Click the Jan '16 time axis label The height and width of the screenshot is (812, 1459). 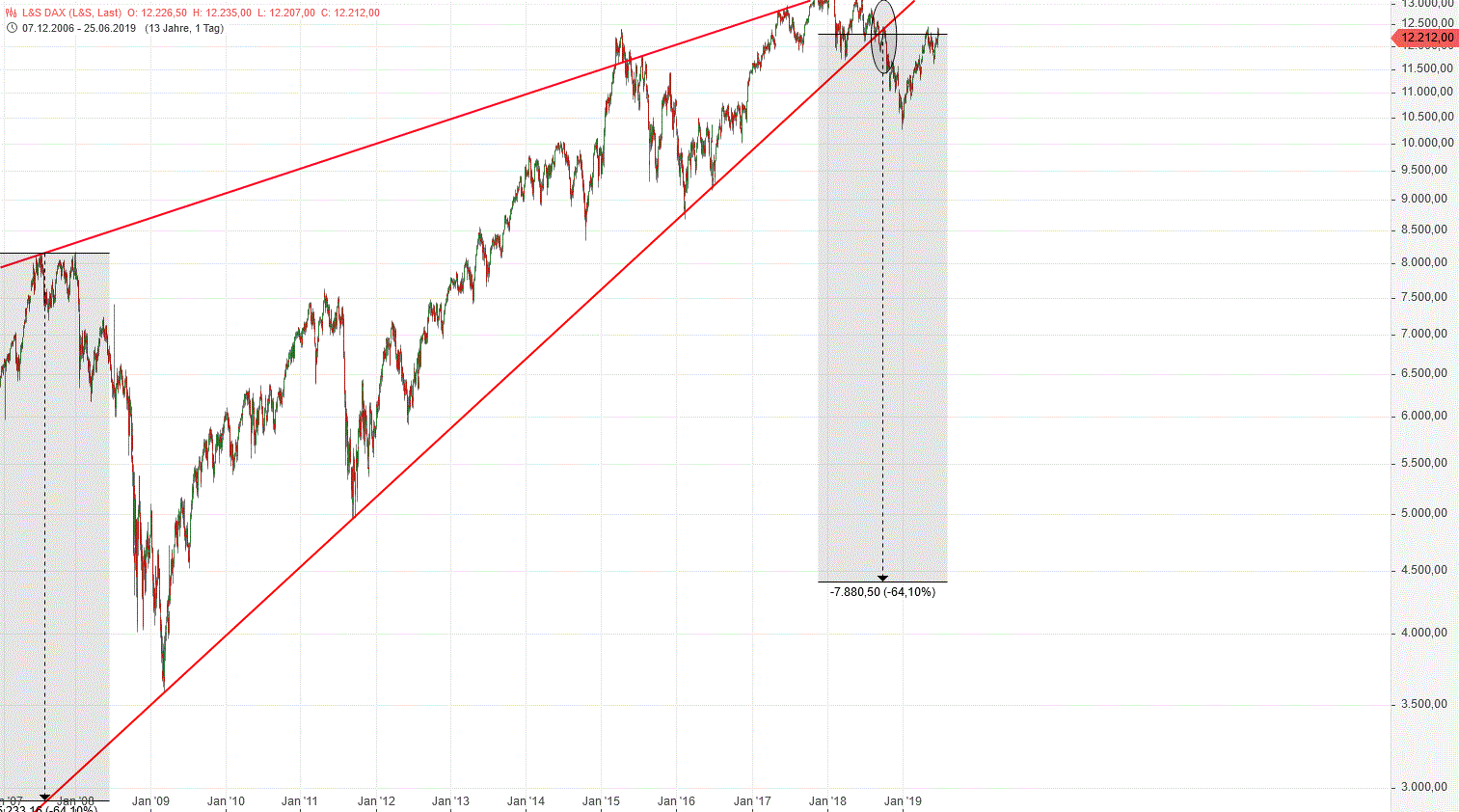click(676, 801)
